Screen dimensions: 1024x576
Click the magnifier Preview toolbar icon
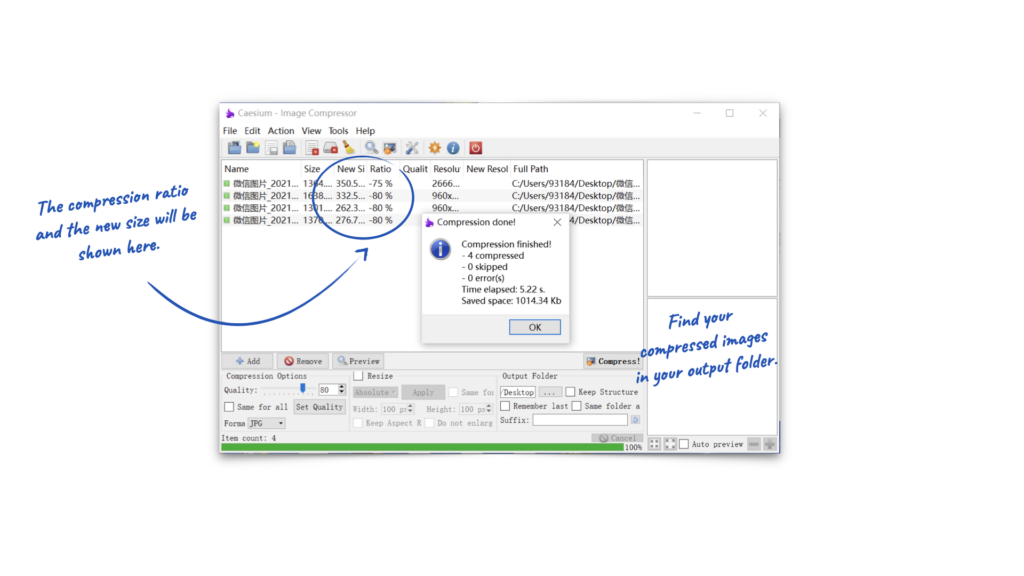(371, 148)
